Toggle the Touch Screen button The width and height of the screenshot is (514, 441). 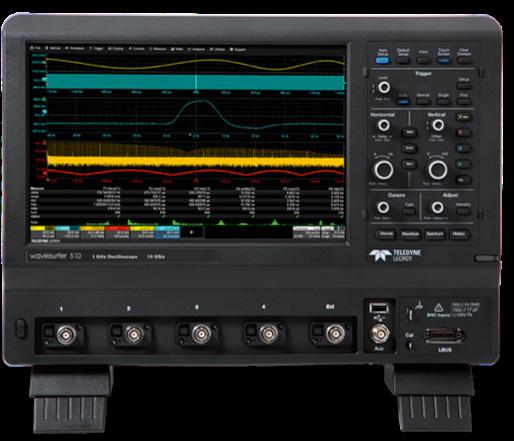444,61
